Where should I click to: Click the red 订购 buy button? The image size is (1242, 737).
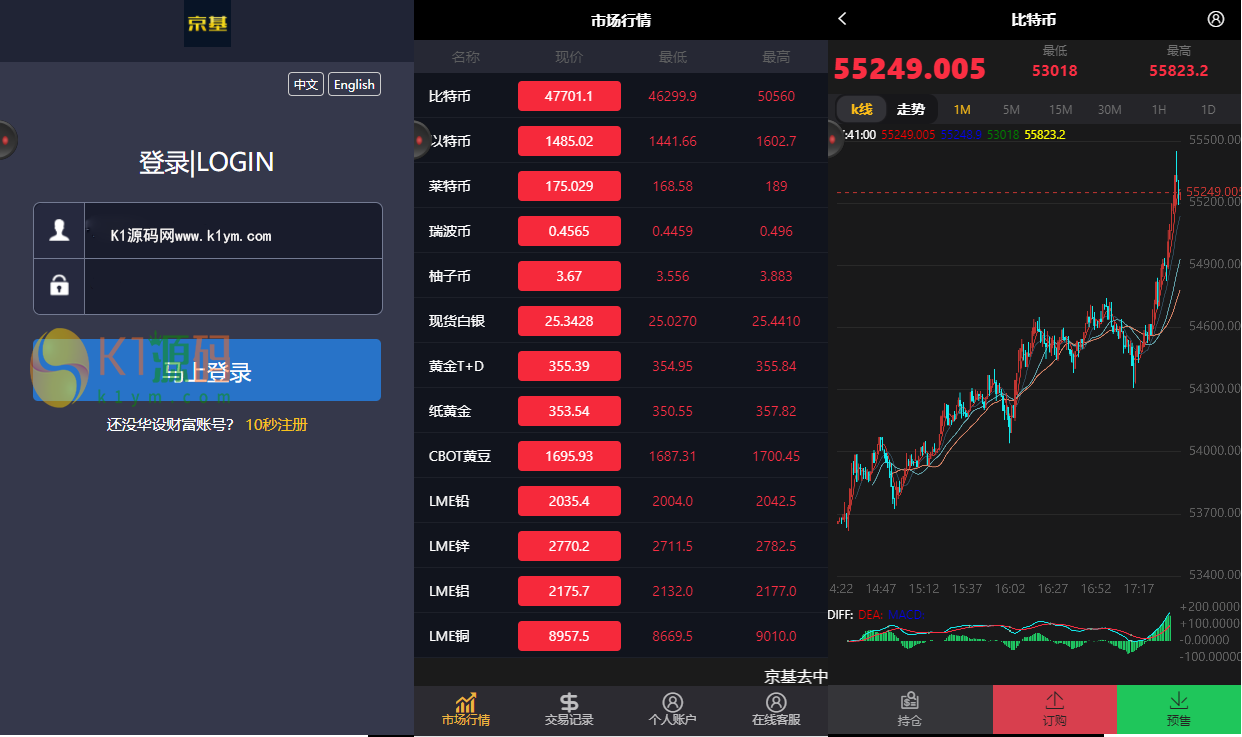pyautogui.click(x=1055, y=710)
